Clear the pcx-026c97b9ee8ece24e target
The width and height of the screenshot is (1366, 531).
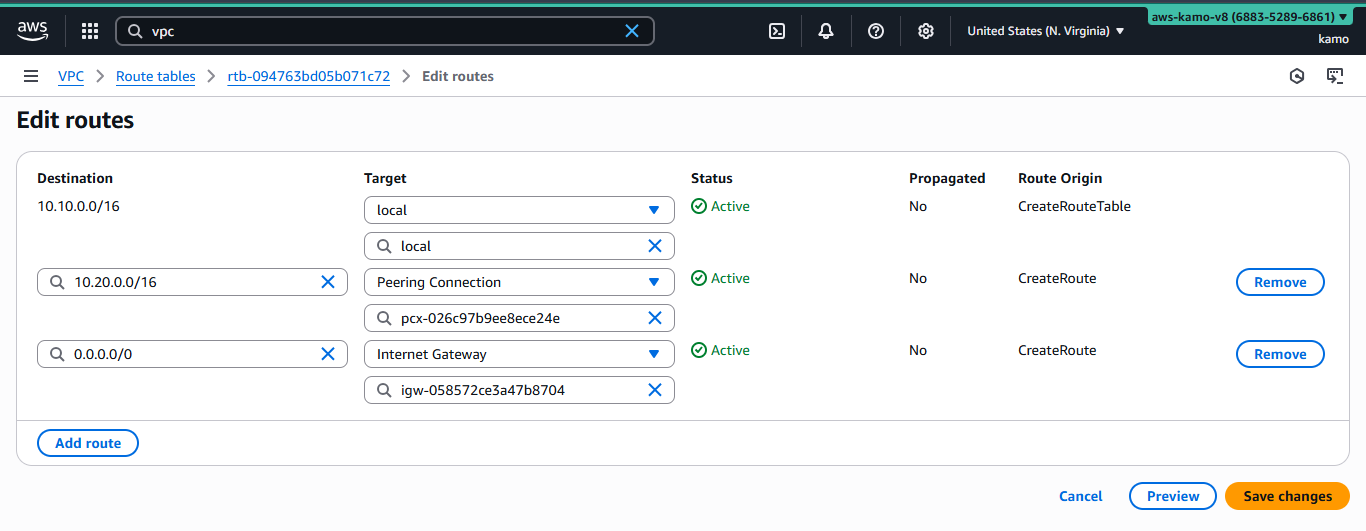pos(655,318)
